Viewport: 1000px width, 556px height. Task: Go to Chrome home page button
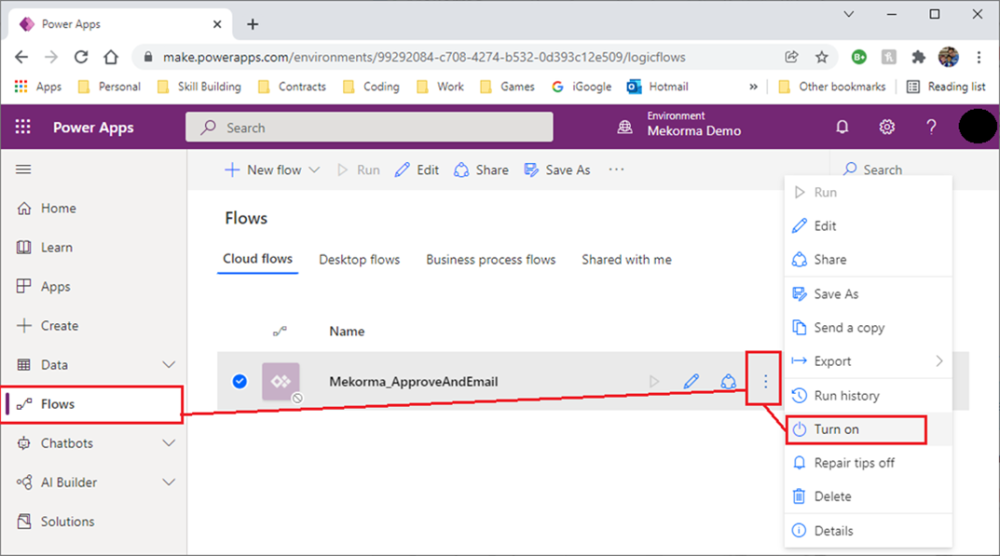point(111,57)
